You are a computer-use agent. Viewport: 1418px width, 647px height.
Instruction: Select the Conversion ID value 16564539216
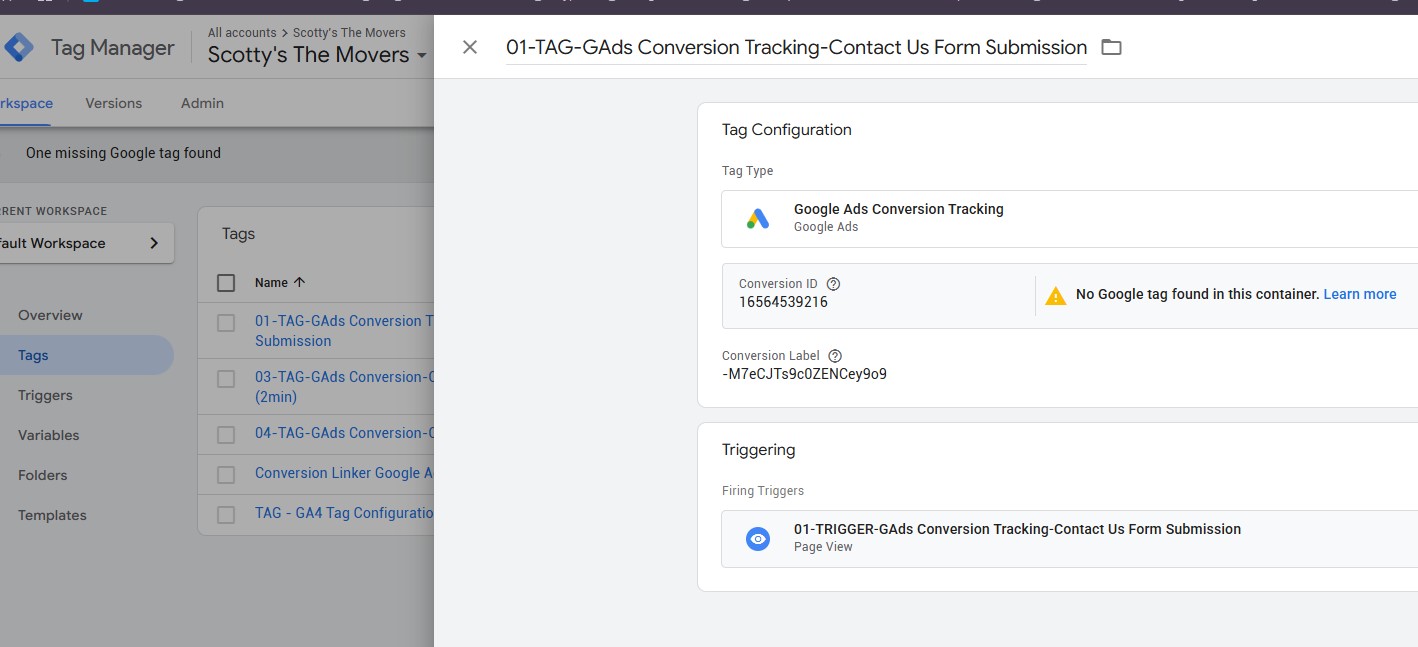pos(783,302)
